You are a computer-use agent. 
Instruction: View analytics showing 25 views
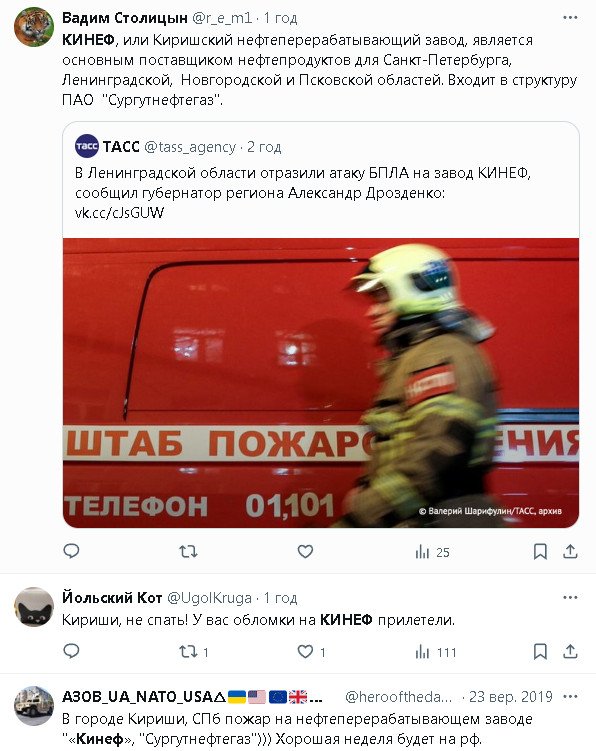(x=432, y=552)
